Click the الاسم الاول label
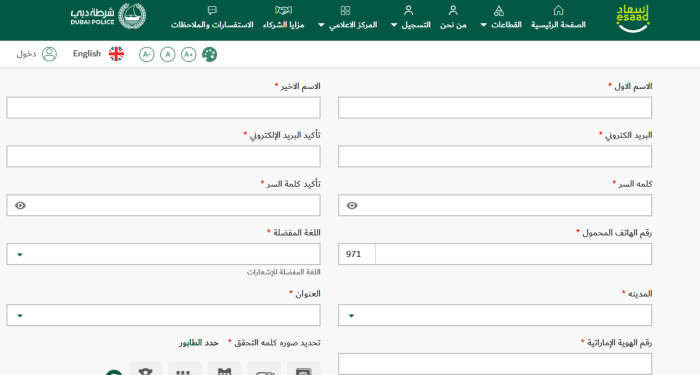This screenshot has height=375, width=700. pos(633,86)
